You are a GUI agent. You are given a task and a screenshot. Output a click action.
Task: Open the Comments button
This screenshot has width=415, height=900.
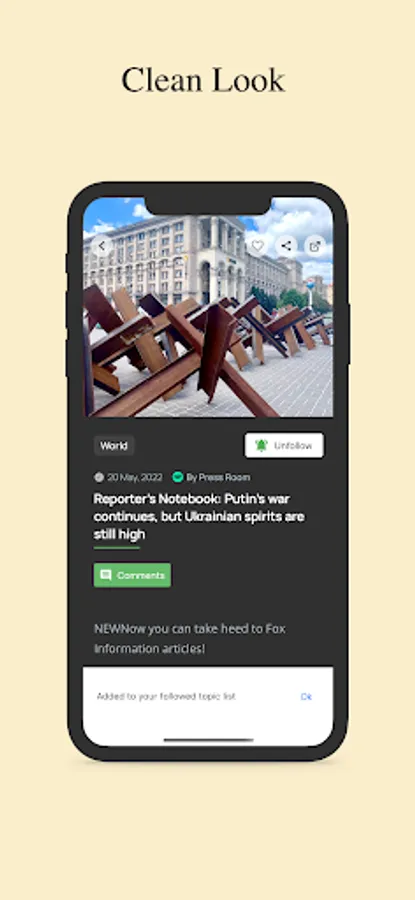click(x=133, y=575)
